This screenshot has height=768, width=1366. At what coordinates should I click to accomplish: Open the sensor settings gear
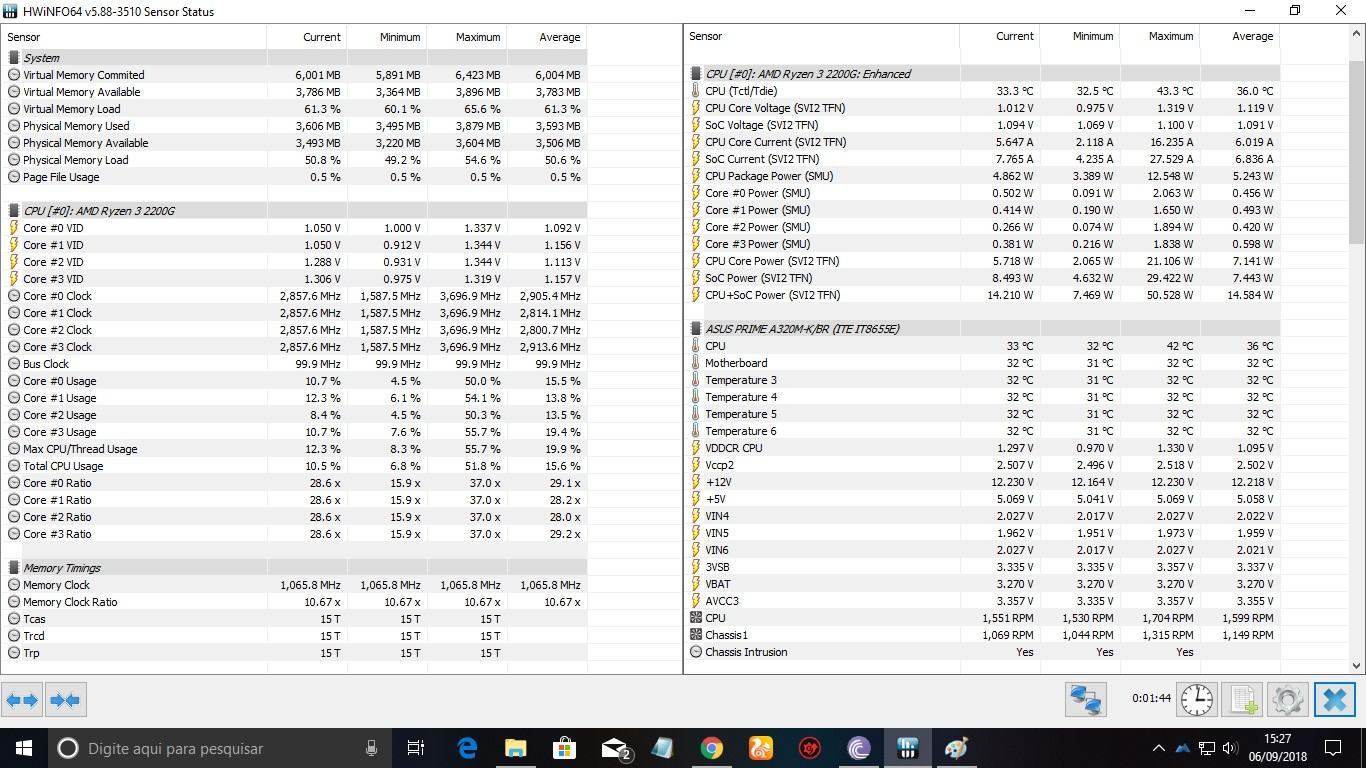(x=1288, y=699)
